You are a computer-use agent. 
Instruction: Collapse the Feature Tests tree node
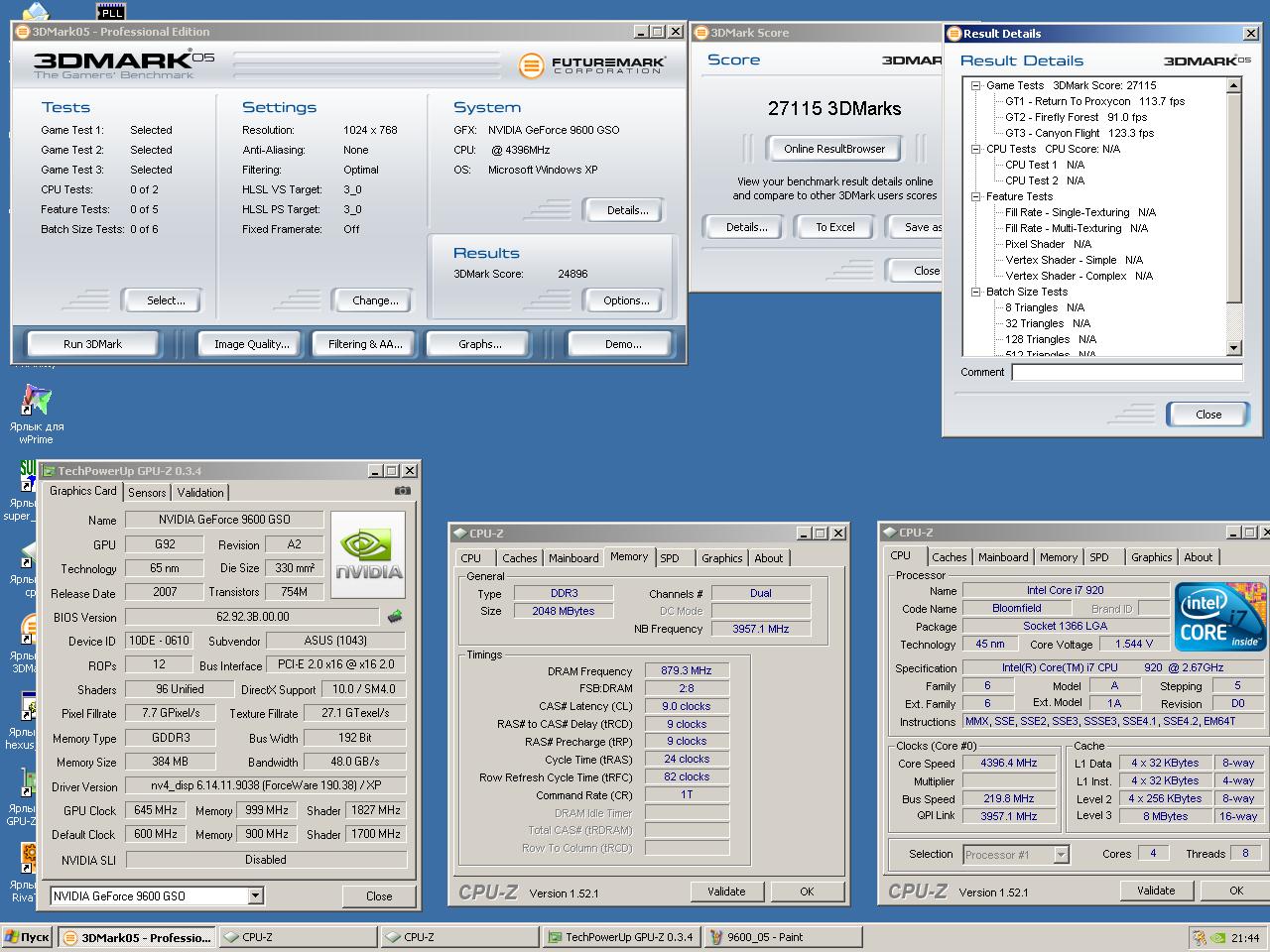point(976,196)
